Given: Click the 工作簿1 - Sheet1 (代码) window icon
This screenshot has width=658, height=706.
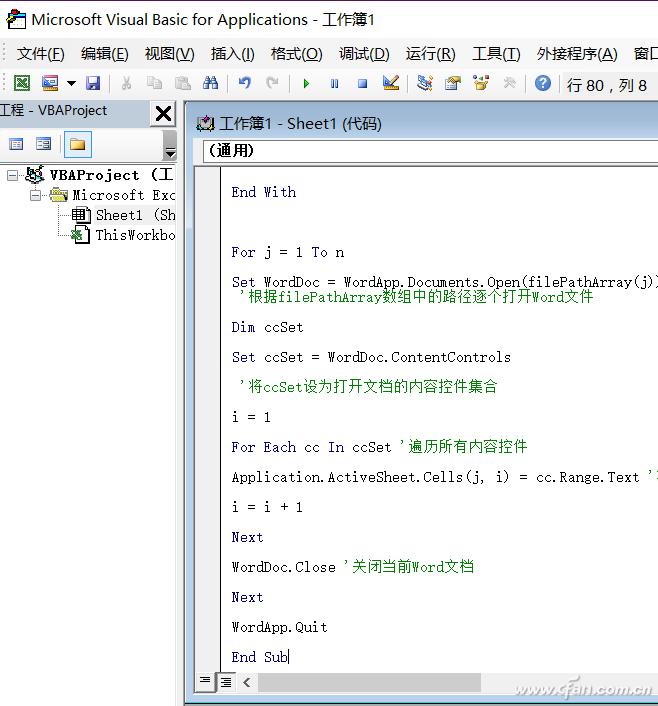Looking at the screenshot, I should (x=205, y=124).
